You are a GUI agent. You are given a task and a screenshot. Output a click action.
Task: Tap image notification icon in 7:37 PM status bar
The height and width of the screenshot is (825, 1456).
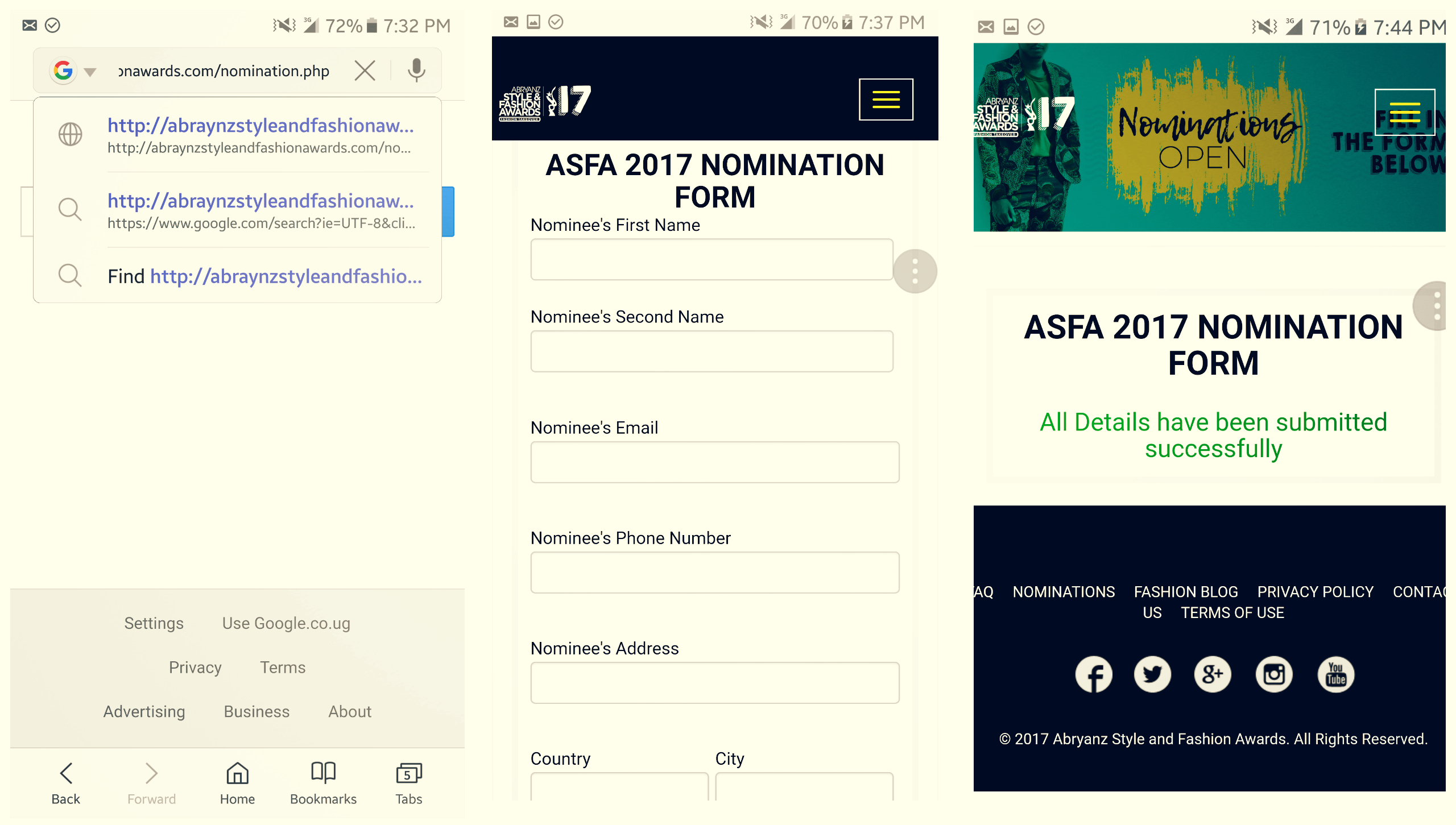coord(533,22)
